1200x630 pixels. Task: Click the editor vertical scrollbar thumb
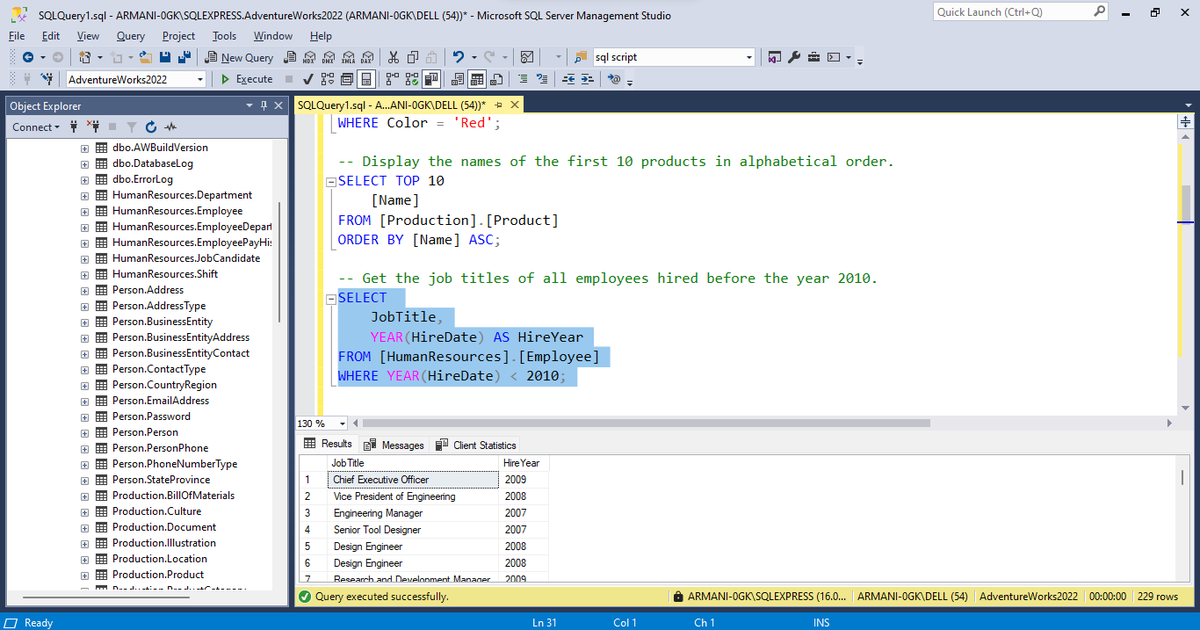point(1186,201)
